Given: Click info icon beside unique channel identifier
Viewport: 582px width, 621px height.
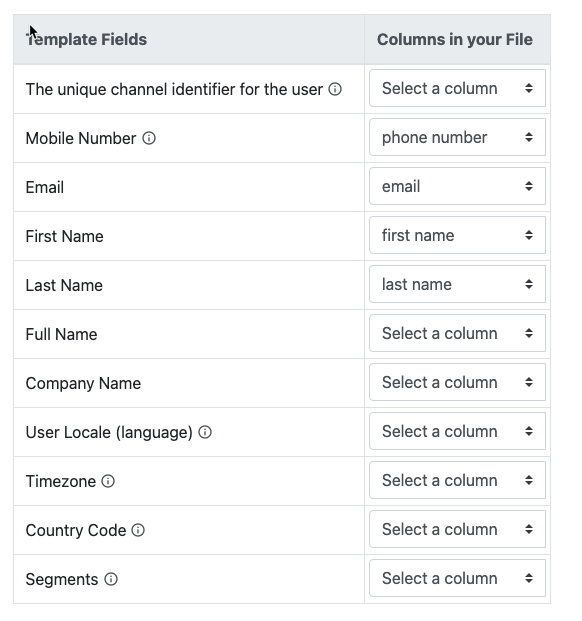Looking at the screenshot, I should pos(335,89).
